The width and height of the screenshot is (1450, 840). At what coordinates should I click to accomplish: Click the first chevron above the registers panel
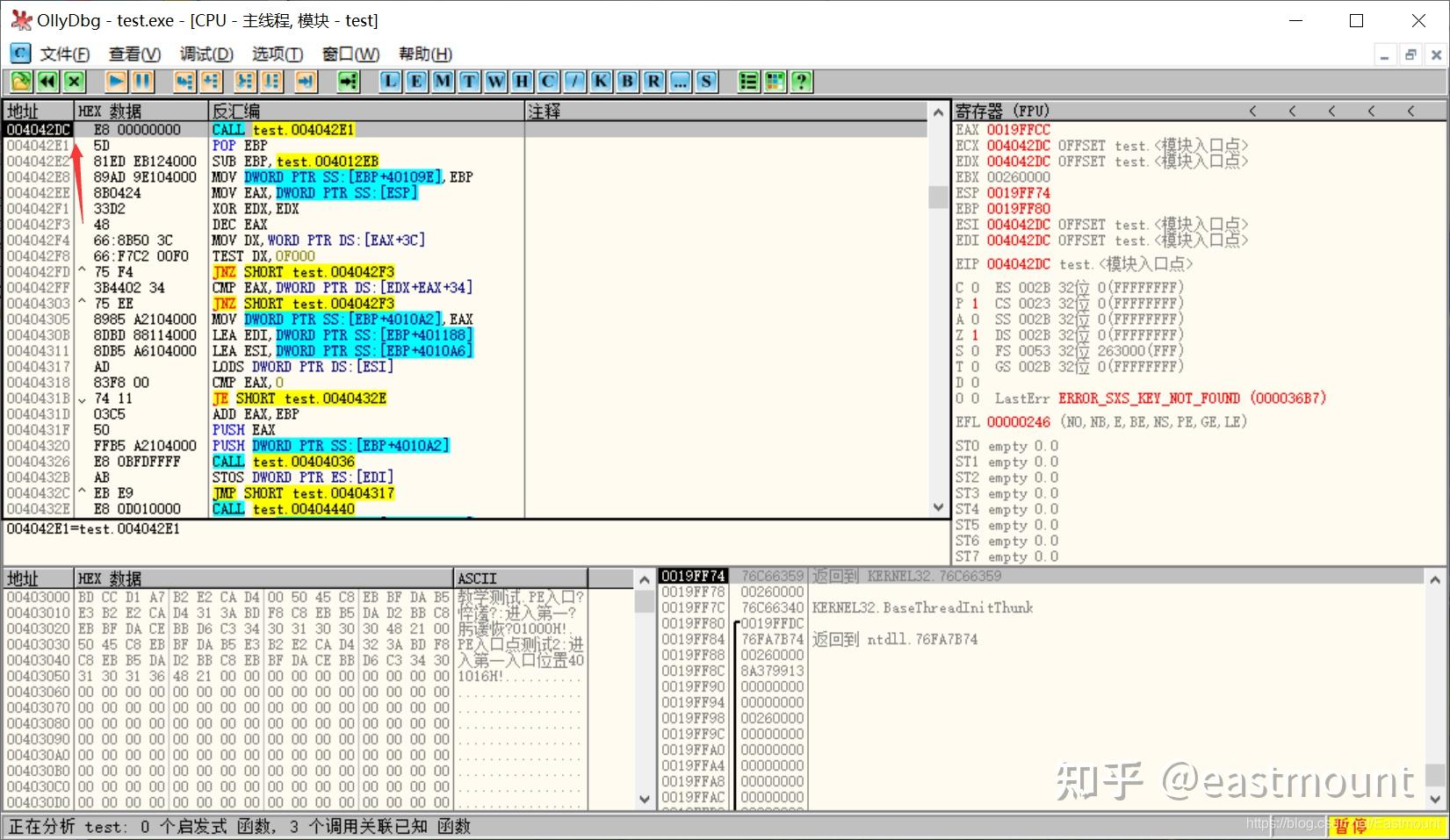tap(1253, 111)
